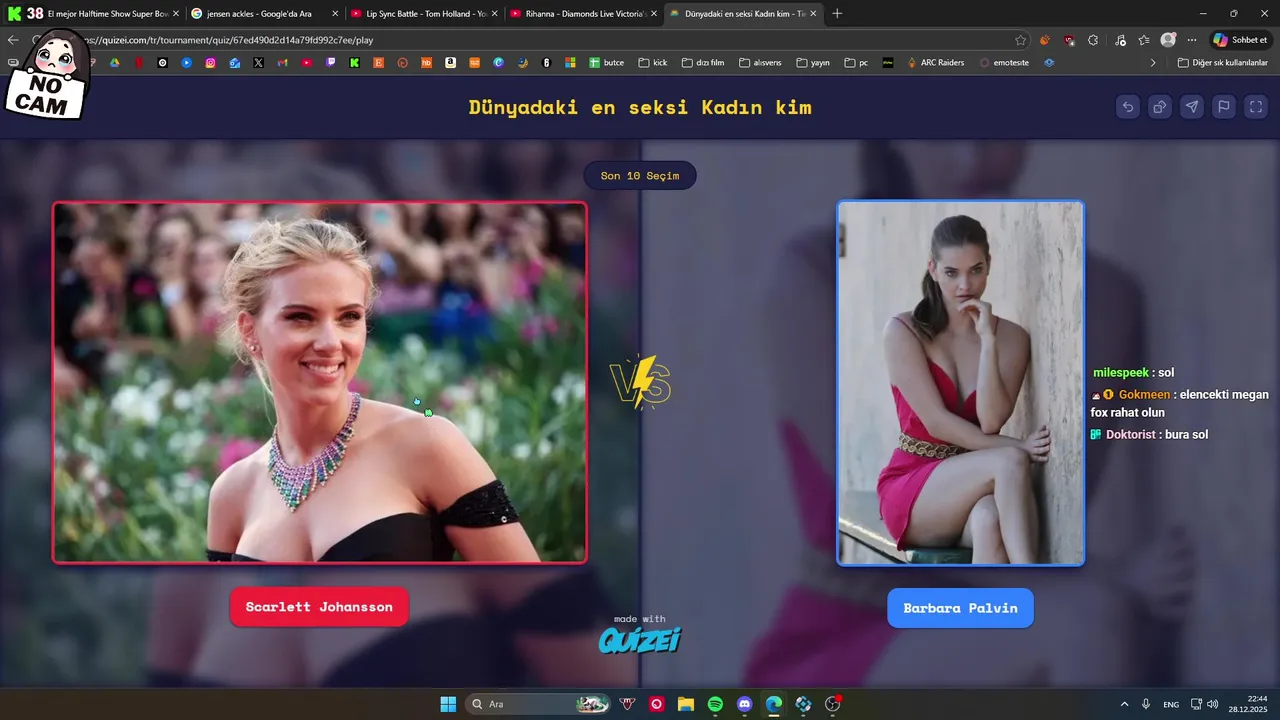Click the 'Sohbet et' Copilot button
The image size is (1280, 720).
1240,40
